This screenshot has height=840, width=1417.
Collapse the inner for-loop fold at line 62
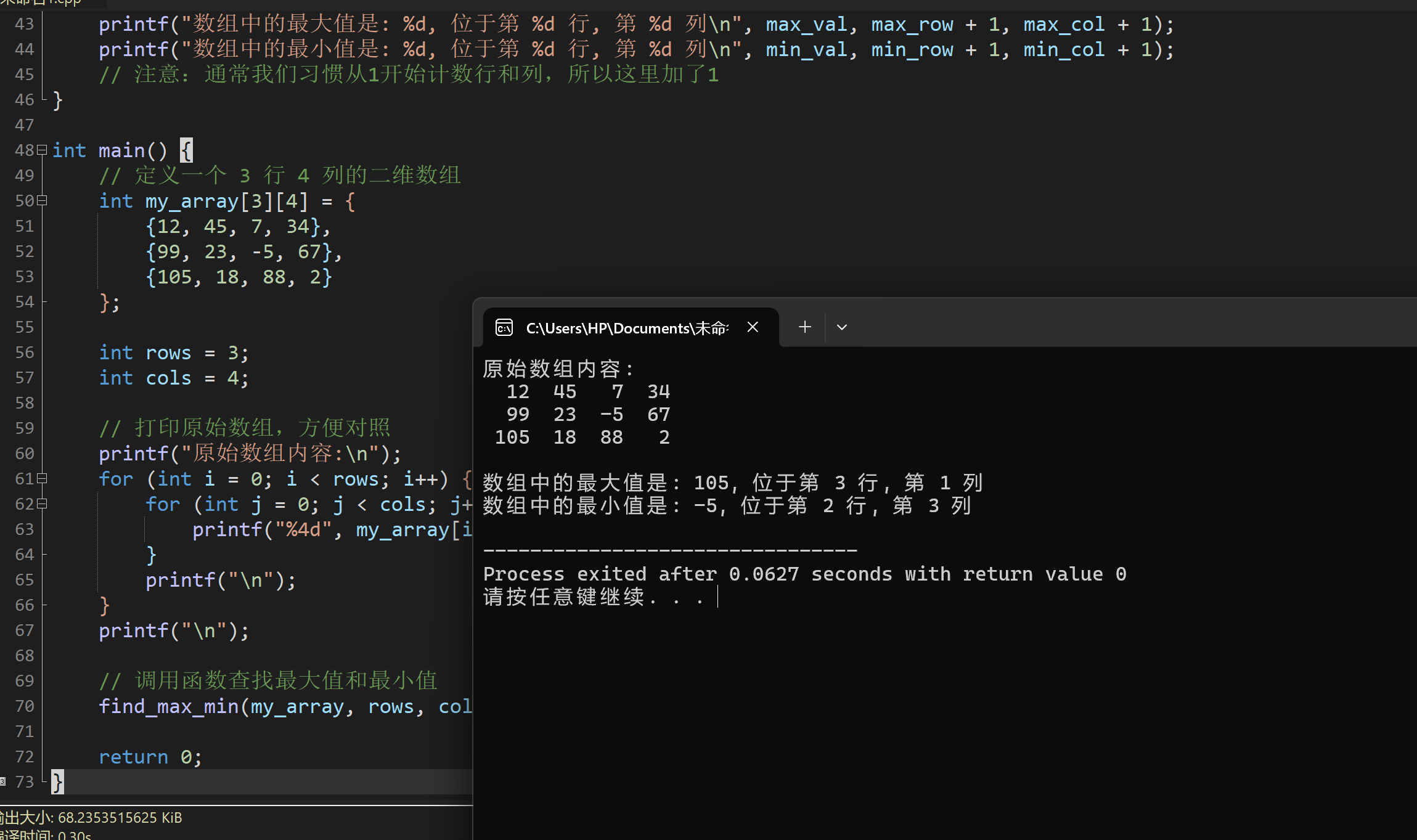(42, 504)
